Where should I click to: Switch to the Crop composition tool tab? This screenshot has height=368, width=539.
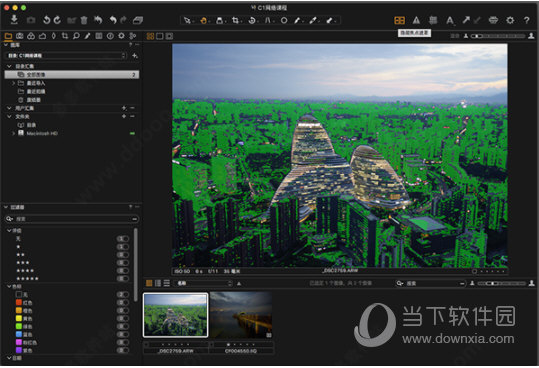coord(65,36)
